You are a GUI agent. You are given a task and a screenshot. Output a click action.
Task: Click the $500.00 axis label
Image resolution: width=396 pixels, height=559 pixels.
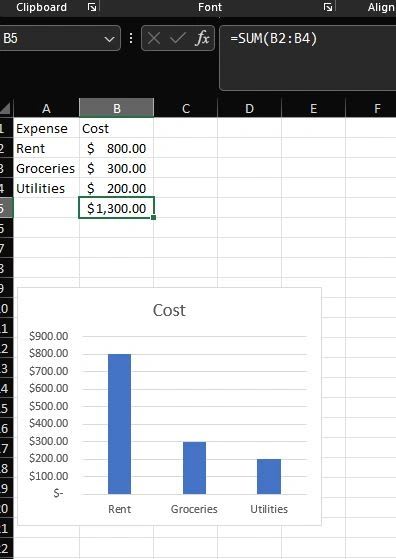point(48,406)
